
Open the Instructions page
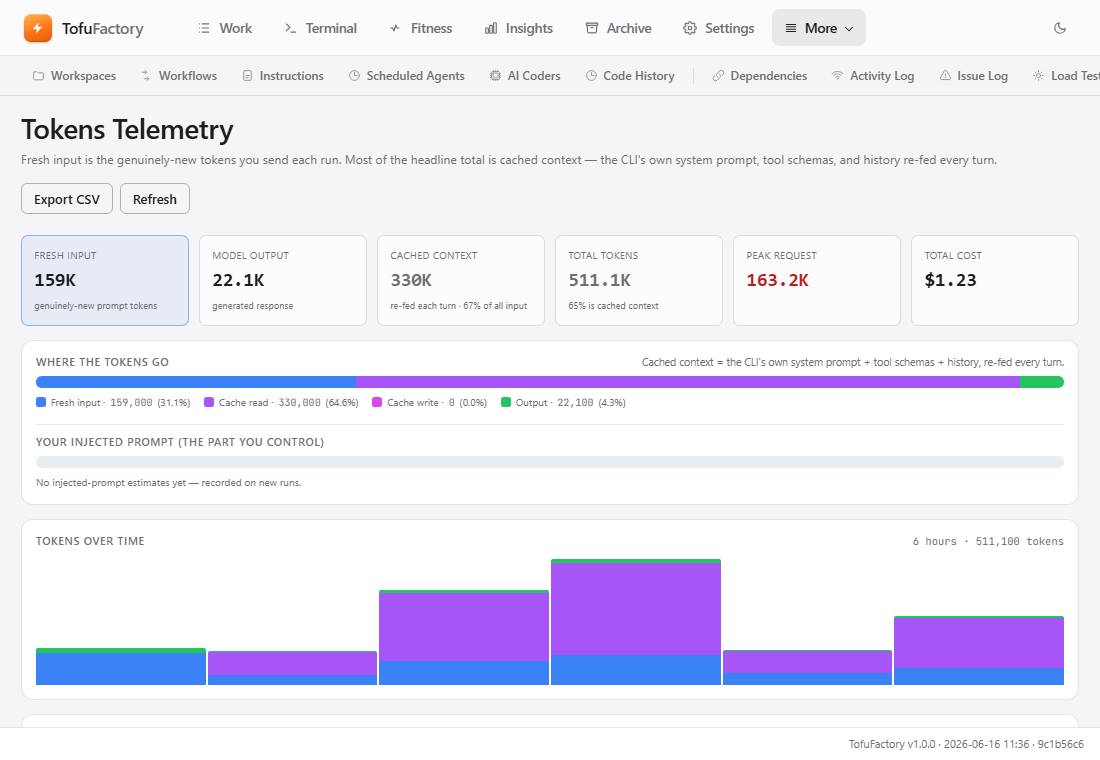(x=283, y=76)
